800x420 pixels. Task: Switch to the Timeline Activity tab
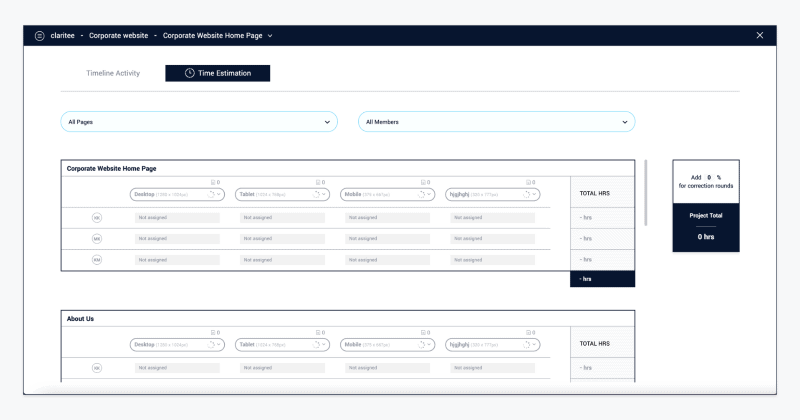pos(113,73)
